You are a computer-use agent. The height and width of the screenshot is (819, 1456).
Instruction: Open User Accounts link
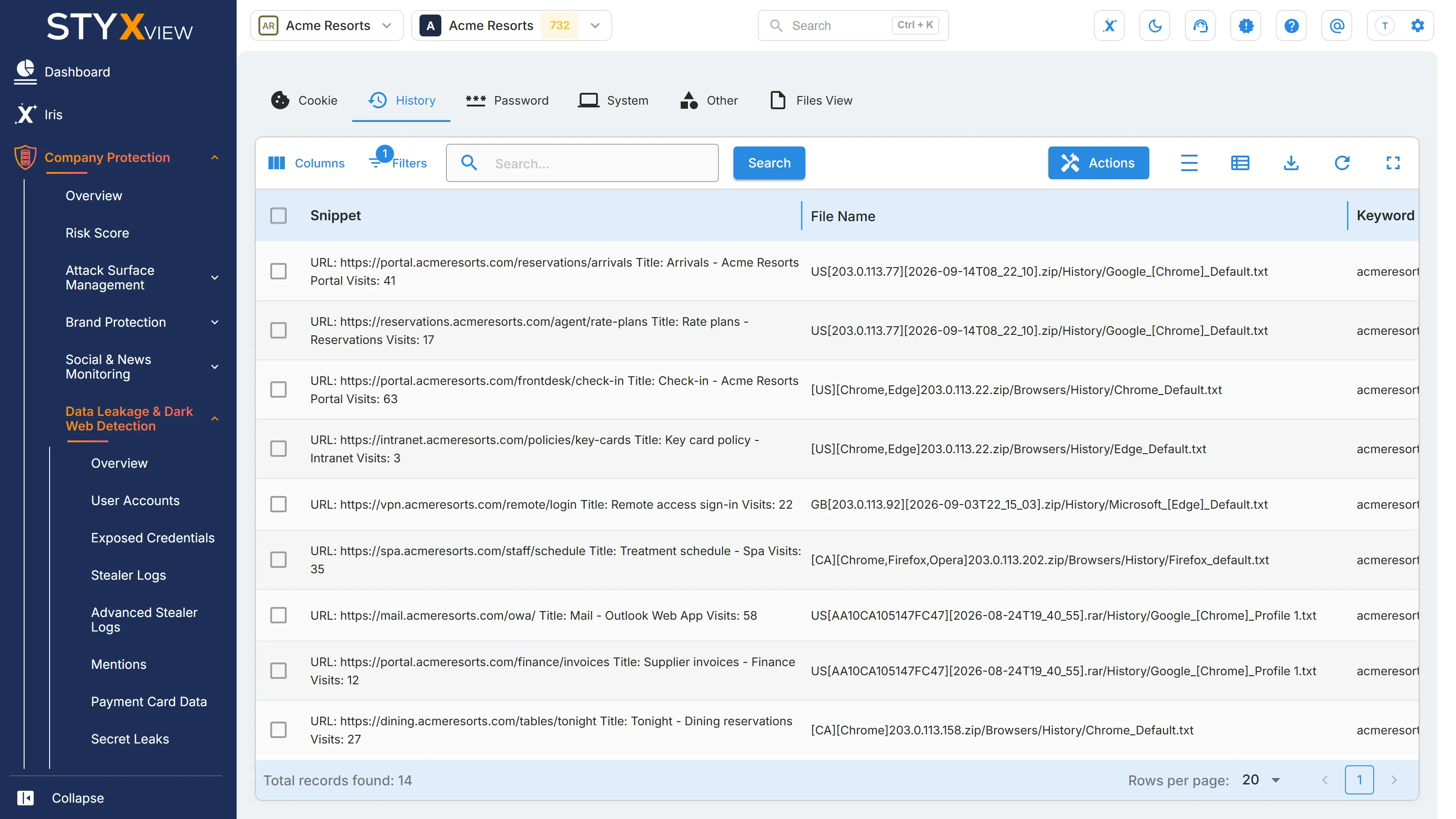tap(135, 500)
